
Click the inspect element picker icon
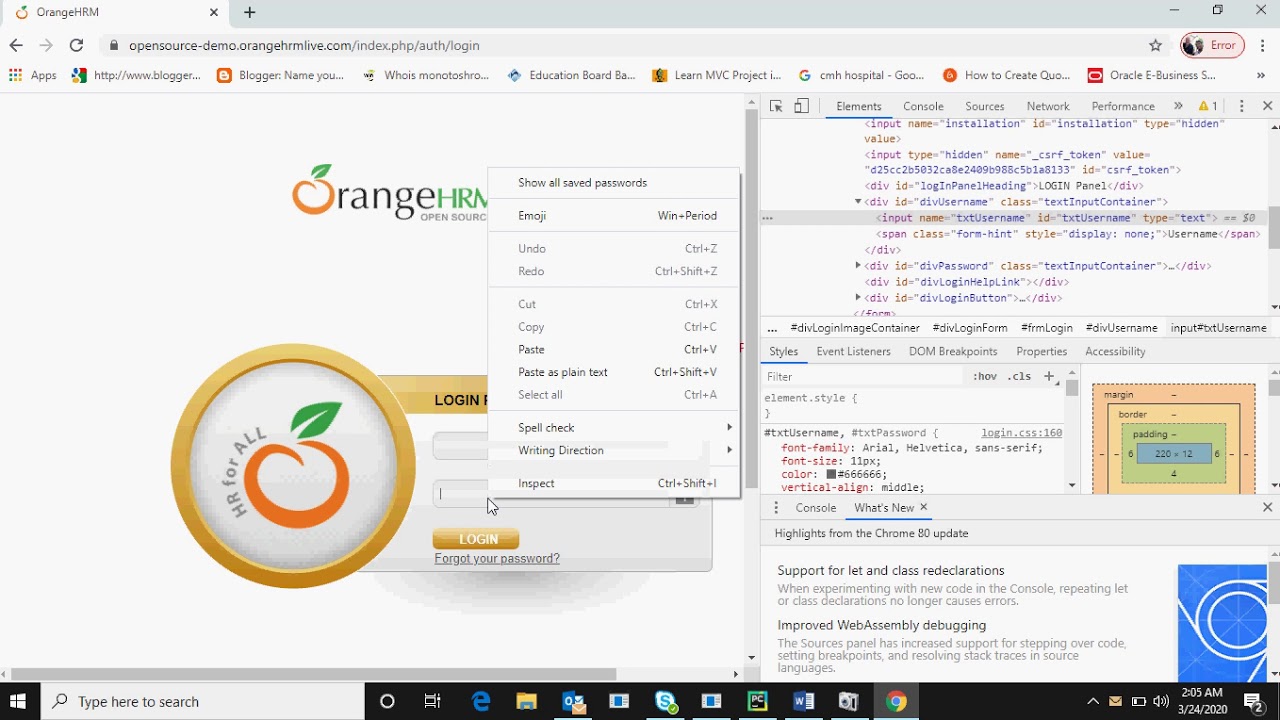(776, 106)
